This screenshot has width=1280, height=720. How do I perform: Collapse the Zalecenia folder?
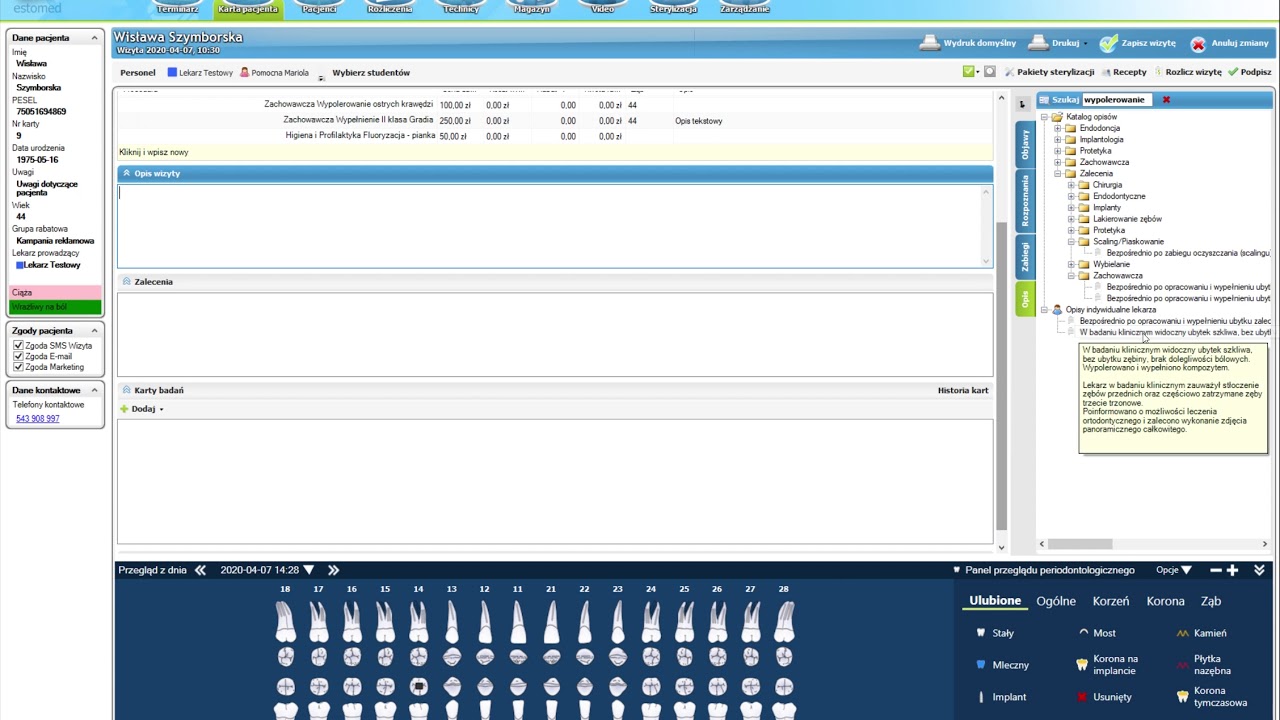coord(1057,174)
